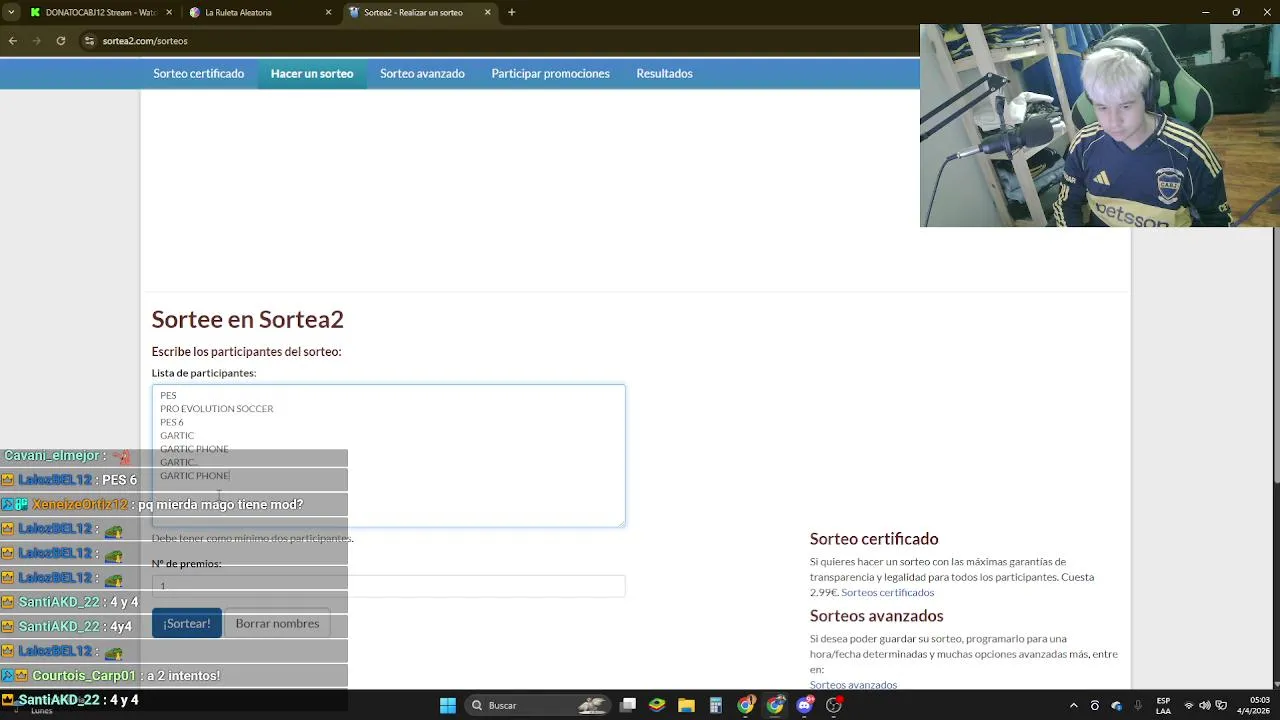1280x720 pixels.
Task: Open a new browser tab
Action: tap(511, 12)
